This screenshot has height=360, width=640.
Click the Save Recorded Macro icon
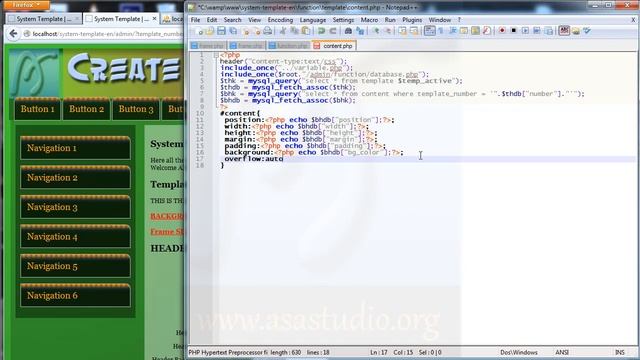549,31
